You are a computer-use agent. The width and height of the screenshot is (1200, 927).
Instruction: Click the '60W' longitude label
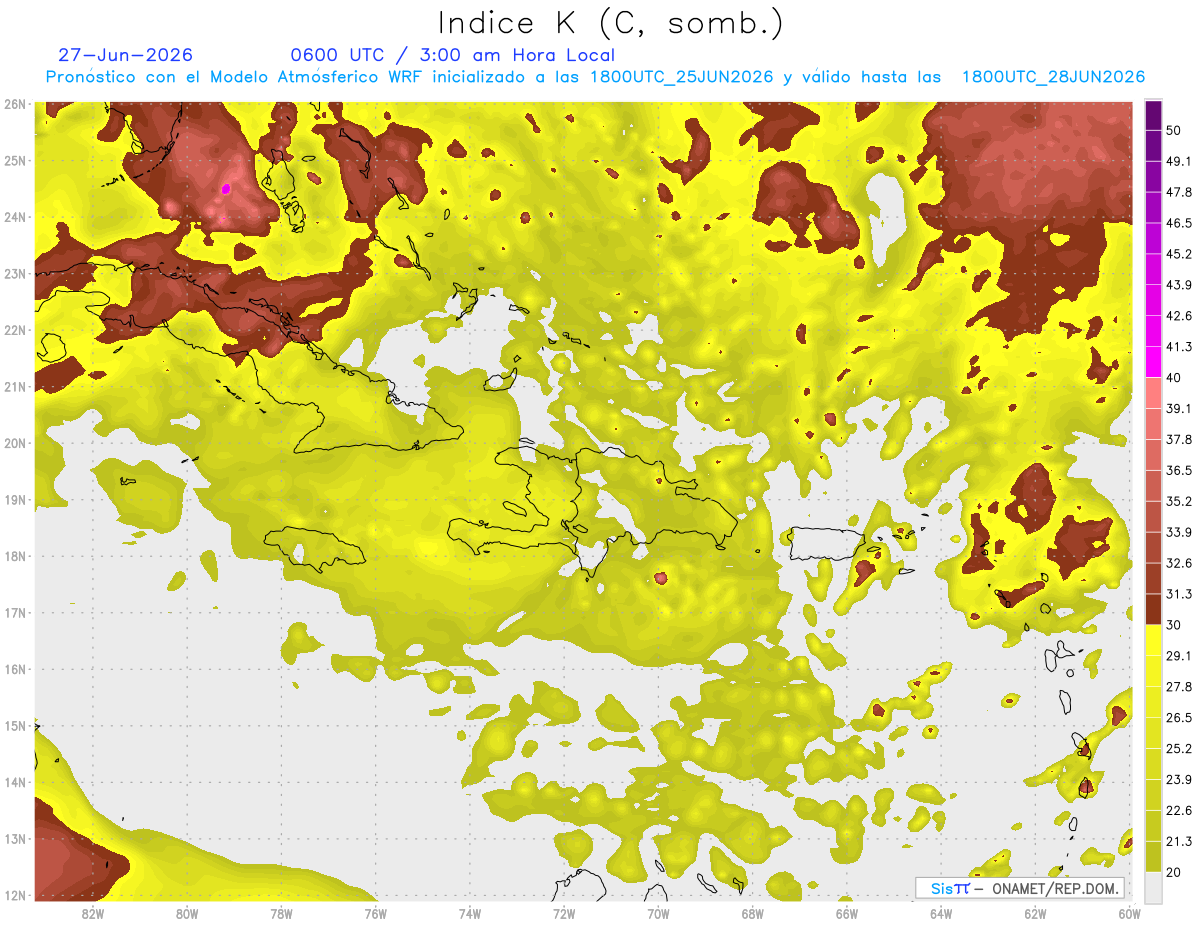(1129, 914)
